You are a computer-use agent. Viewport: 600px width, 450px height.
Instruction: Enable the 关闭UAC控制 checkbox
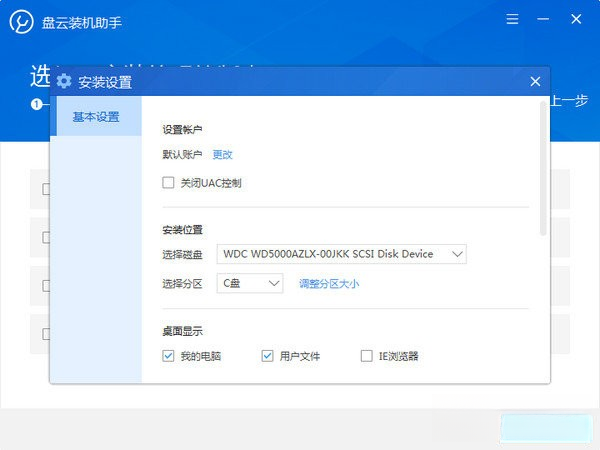168,183
